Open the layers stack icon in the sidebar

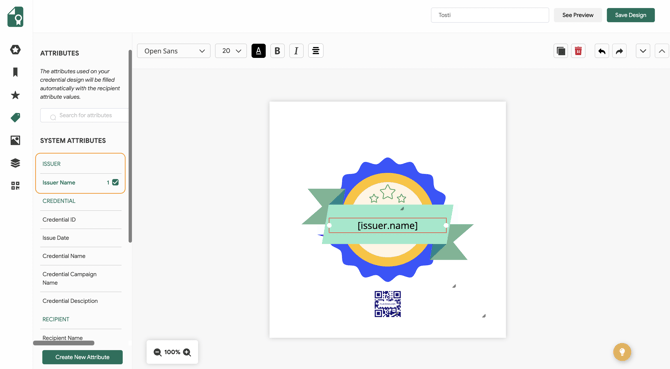click(15, 163)
